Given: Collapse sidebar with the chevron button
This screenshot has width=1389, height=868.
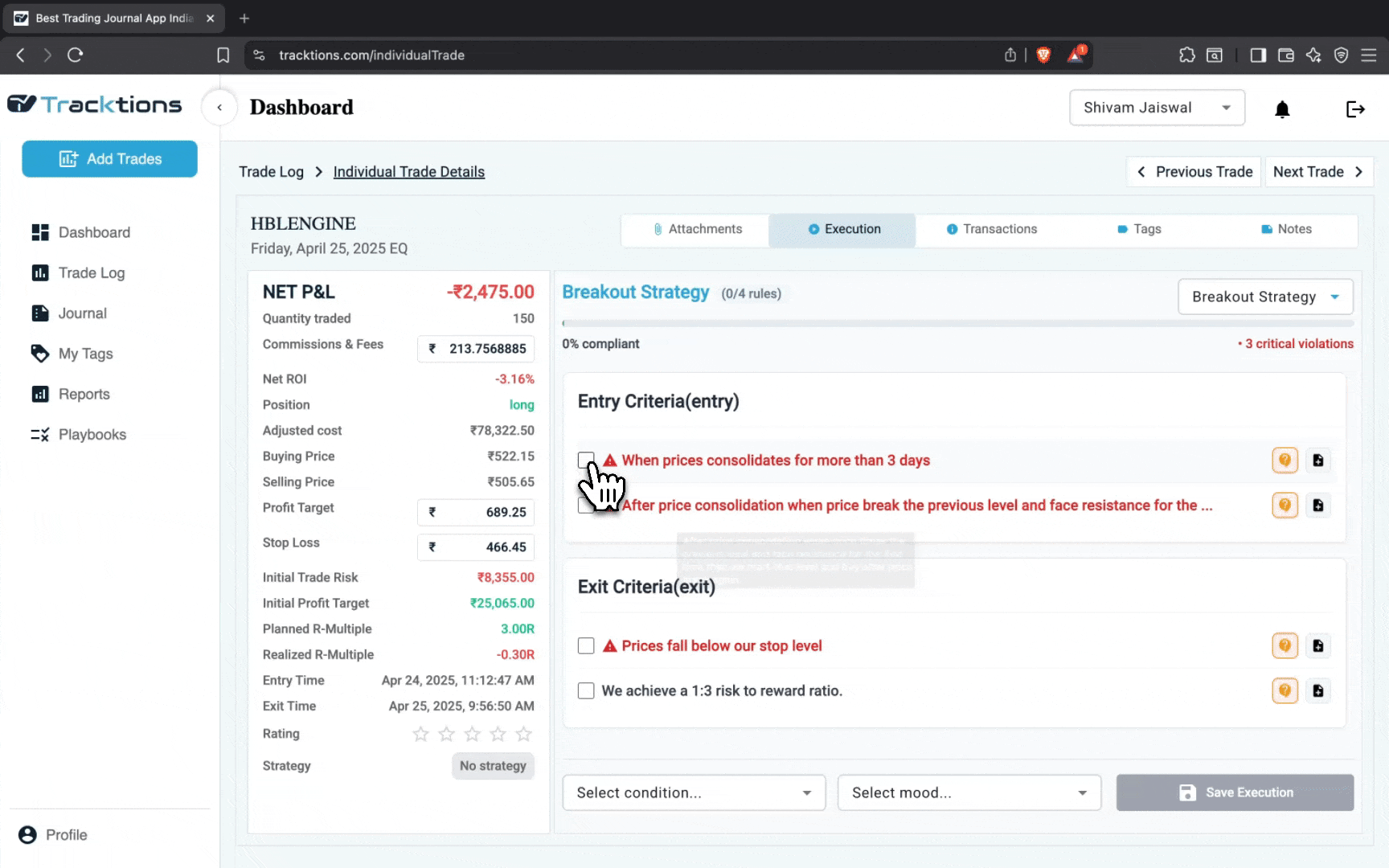Looking at the screenshot, I should (x=219, y=108).
